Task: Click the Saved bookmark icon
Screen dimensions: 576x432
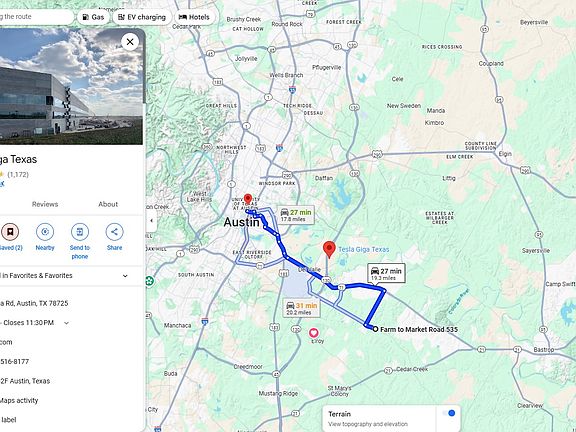Action: coord(10,232)
